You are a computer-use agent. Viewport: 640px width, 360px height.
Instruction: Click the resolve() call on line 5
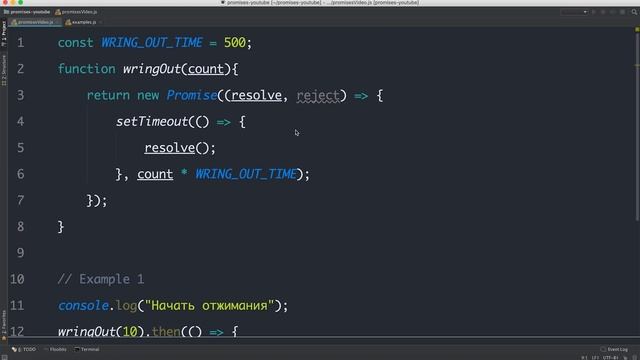tap(180, 148)
